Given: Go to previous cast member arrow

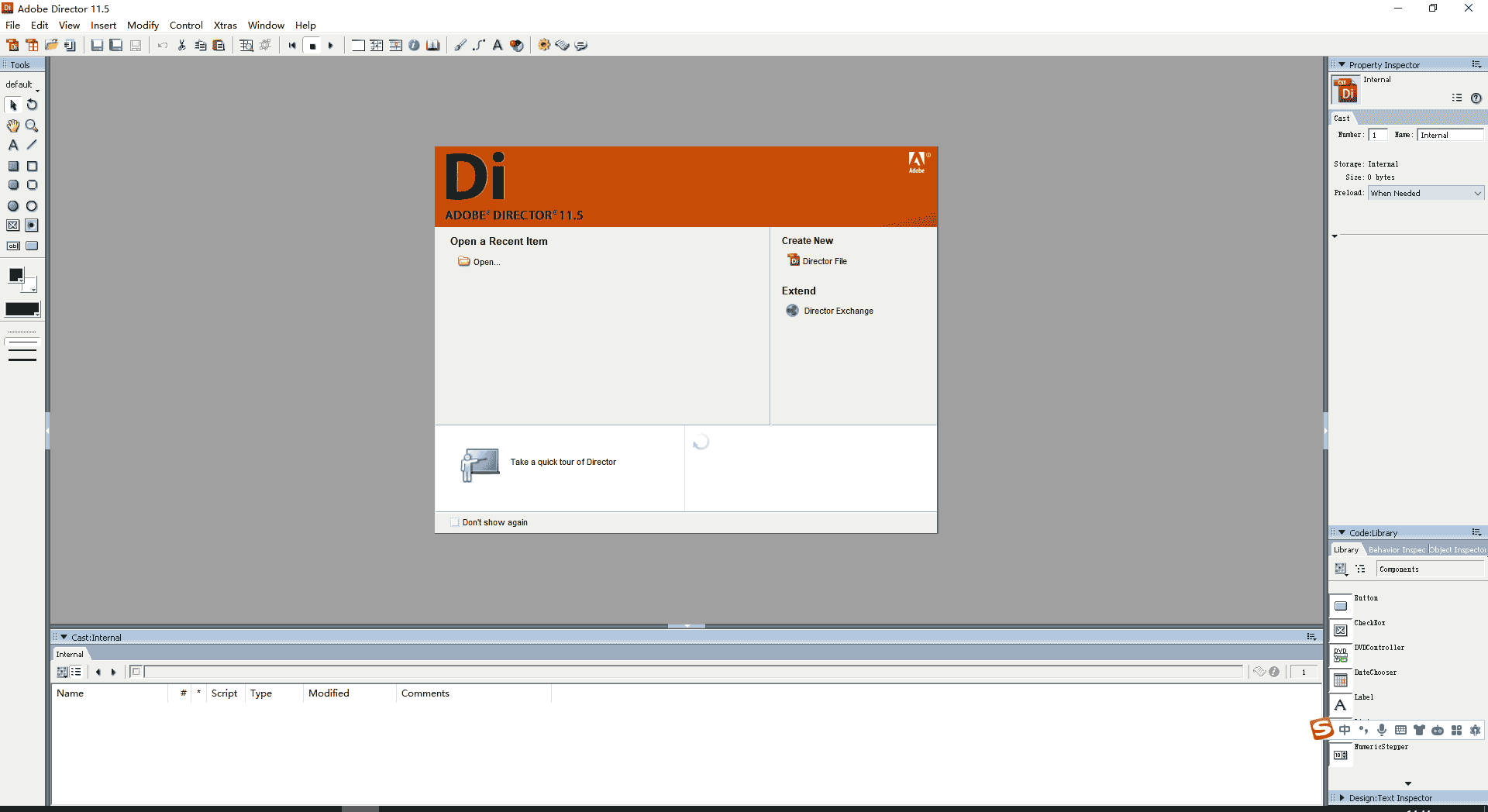Looking at the screenshot, I should pyautogui.click(x=98, y=672).
